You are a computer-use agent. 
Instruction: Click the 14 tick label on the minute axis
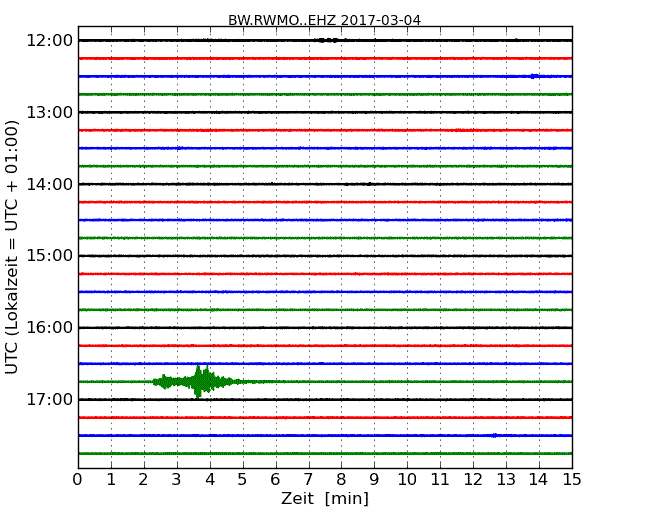(x=538, y=480)
